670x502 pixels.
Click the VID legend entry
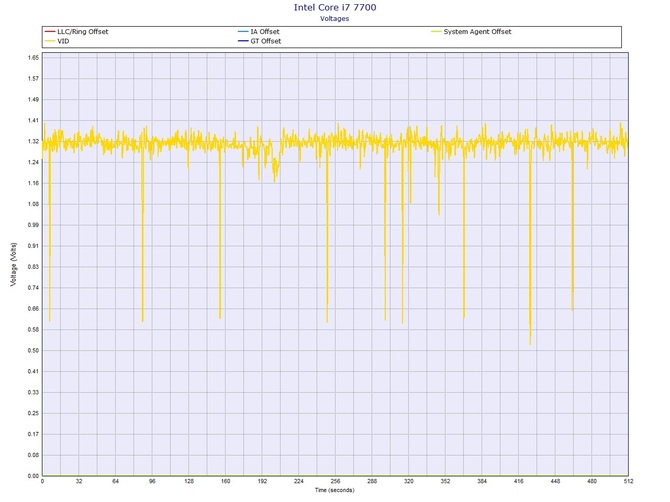(x=57, y=41)
